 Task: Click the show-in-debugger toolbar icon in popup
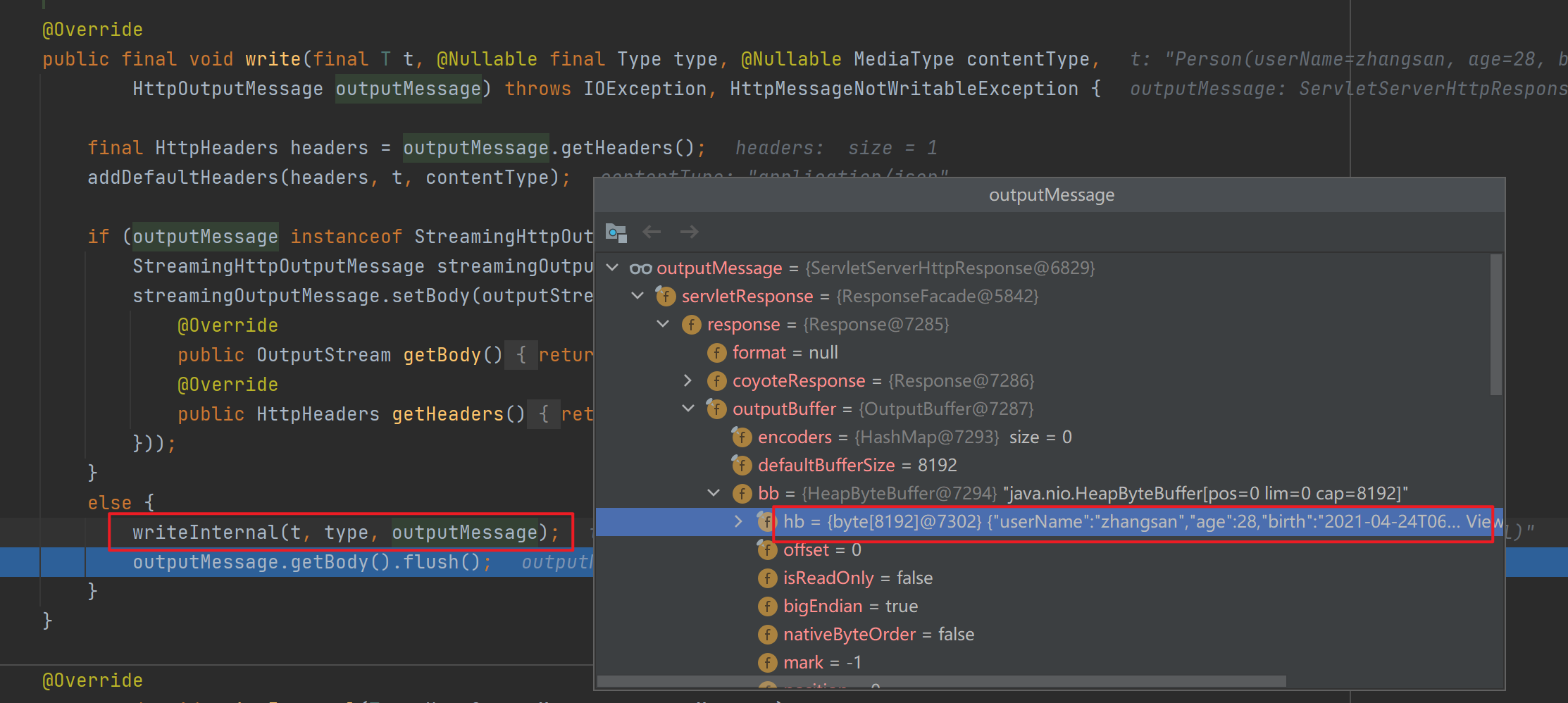click(616, 232)
